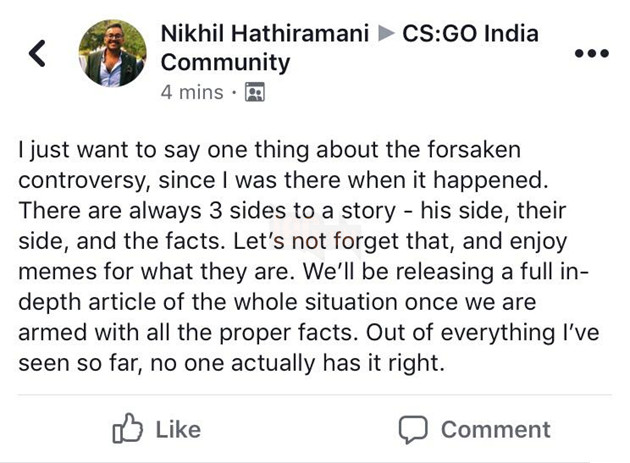Go back using the left chevron arrow
This screenshot has width=630, height=463.
[x=38, y=54]
